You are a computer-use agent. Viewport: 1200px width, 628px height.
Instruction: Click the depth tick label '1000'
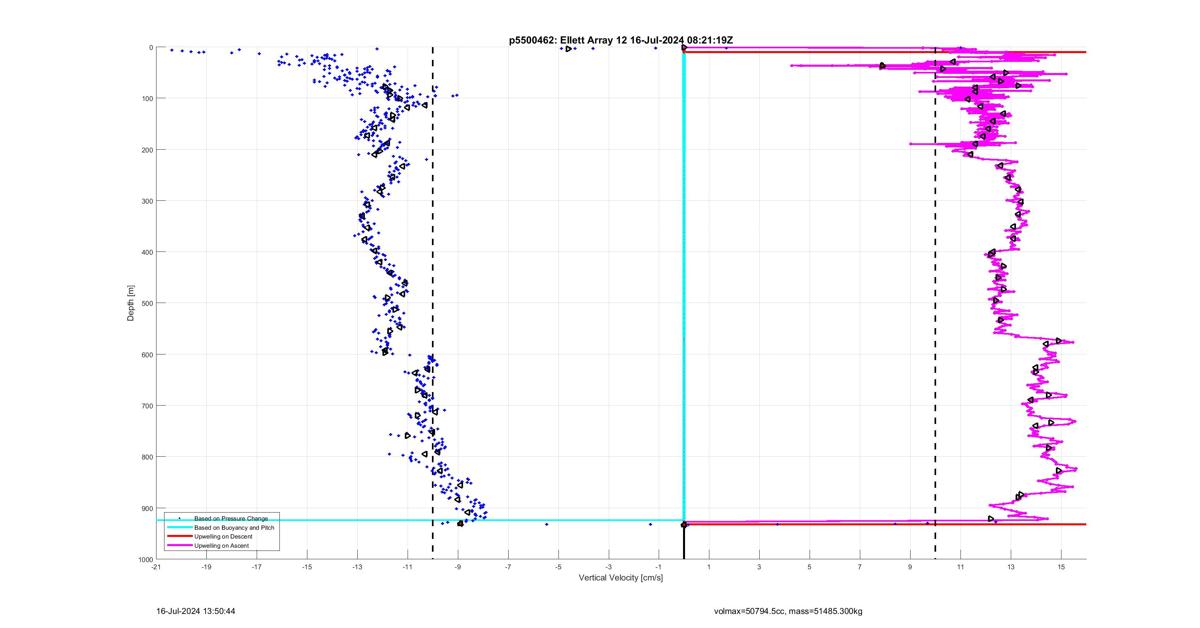144,559
